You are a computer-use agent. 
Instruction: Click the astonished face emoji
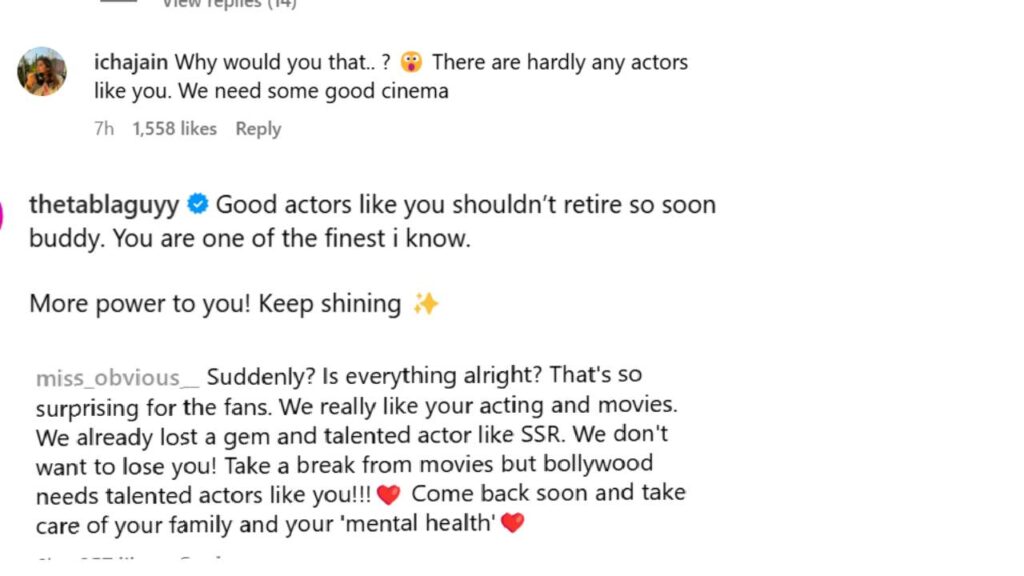point(411,62)
